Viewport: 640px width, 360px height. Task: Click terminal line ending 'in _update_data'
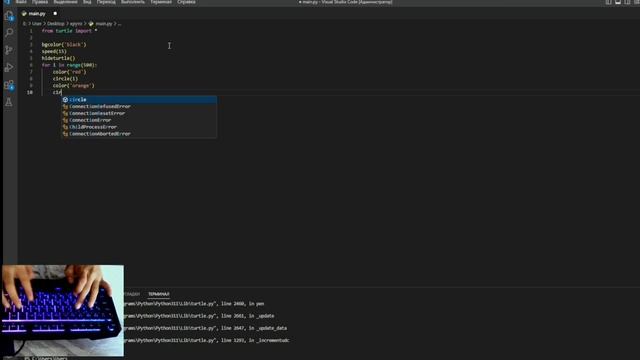click(x=206, y=328)
